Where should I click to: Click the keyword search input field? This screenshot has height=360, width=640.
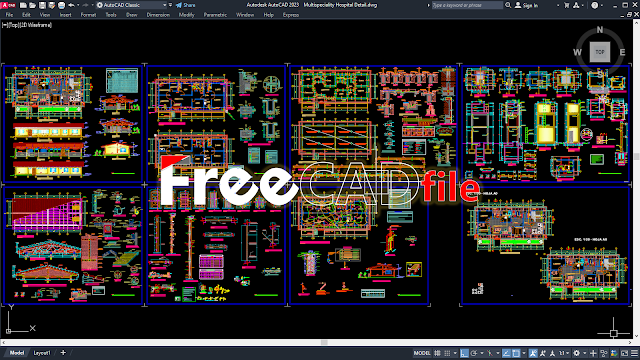[467, 5]
